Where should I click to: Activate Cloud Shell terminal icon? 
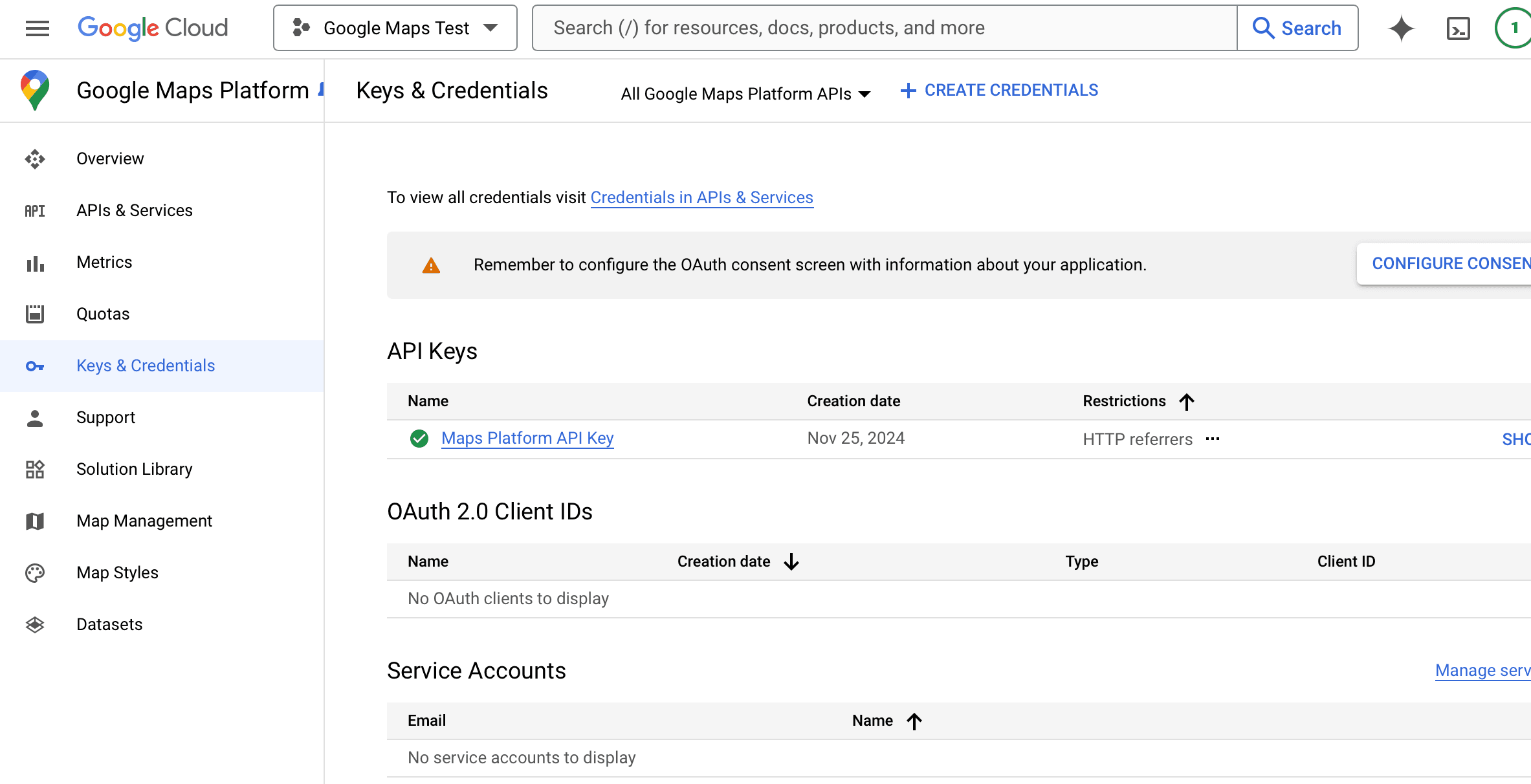click(1458, 28)
